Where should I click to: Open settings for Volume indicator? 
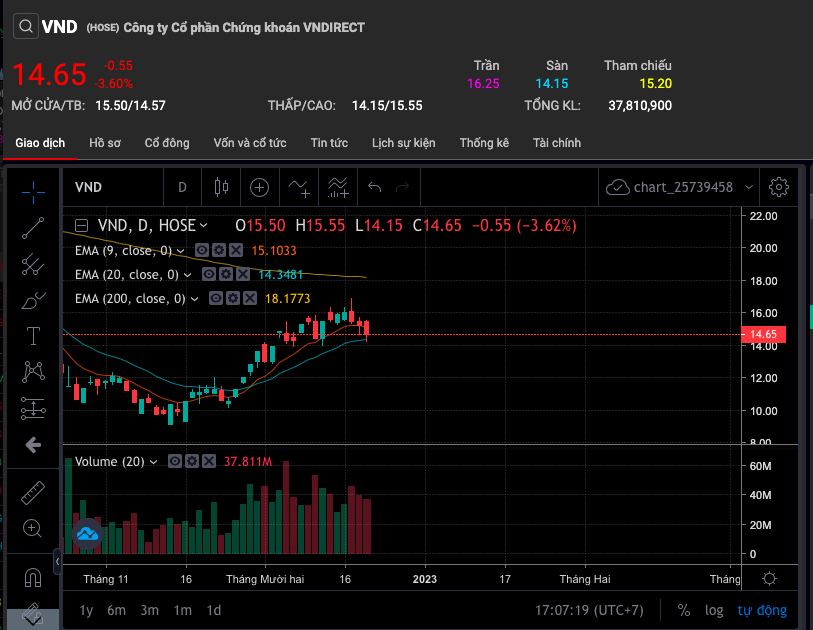[x=192, y=461]
